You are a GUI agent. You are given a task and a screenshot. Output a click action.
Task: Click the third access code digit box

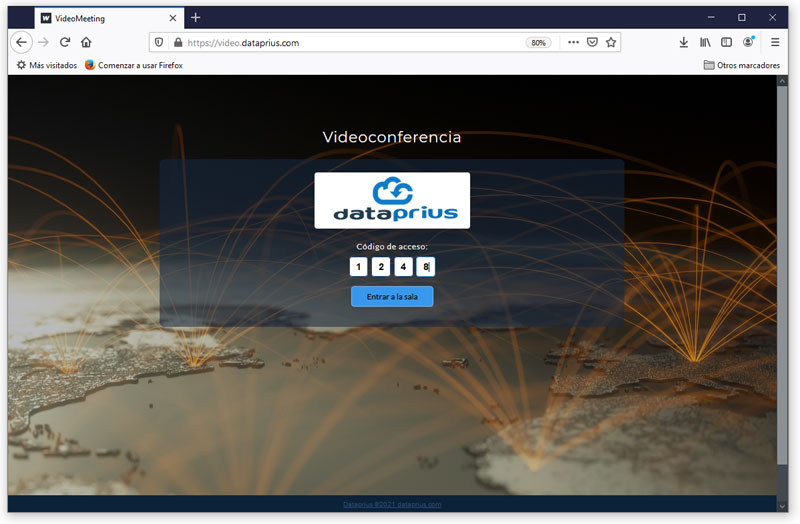(404, 267)
